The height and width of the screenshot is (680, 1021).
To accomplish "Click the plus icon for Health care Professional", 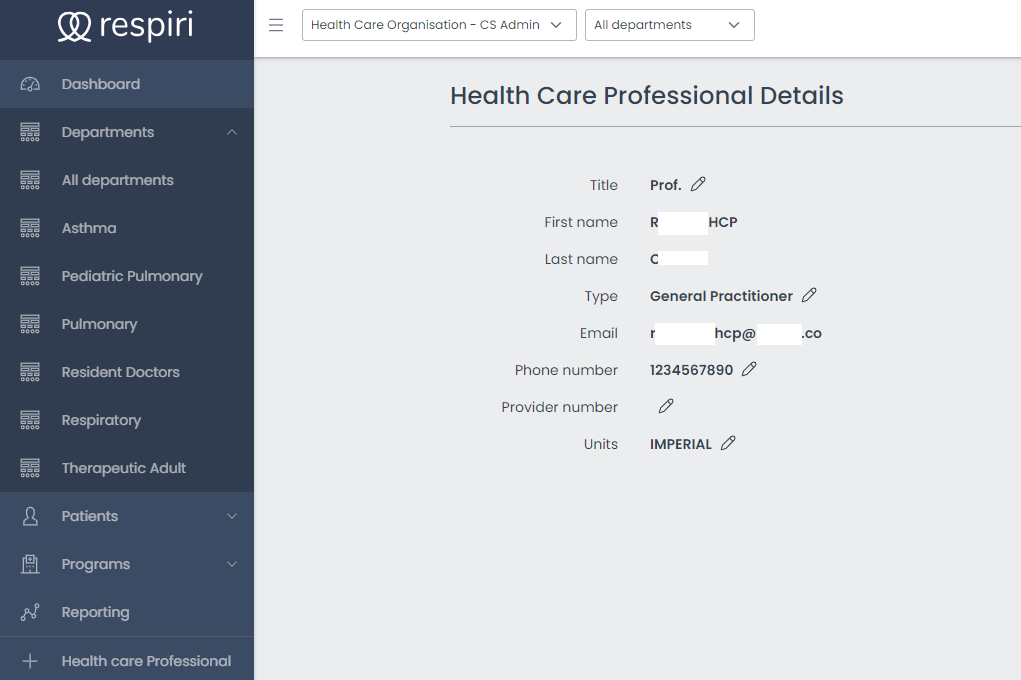I will click(x=30, y=661).
